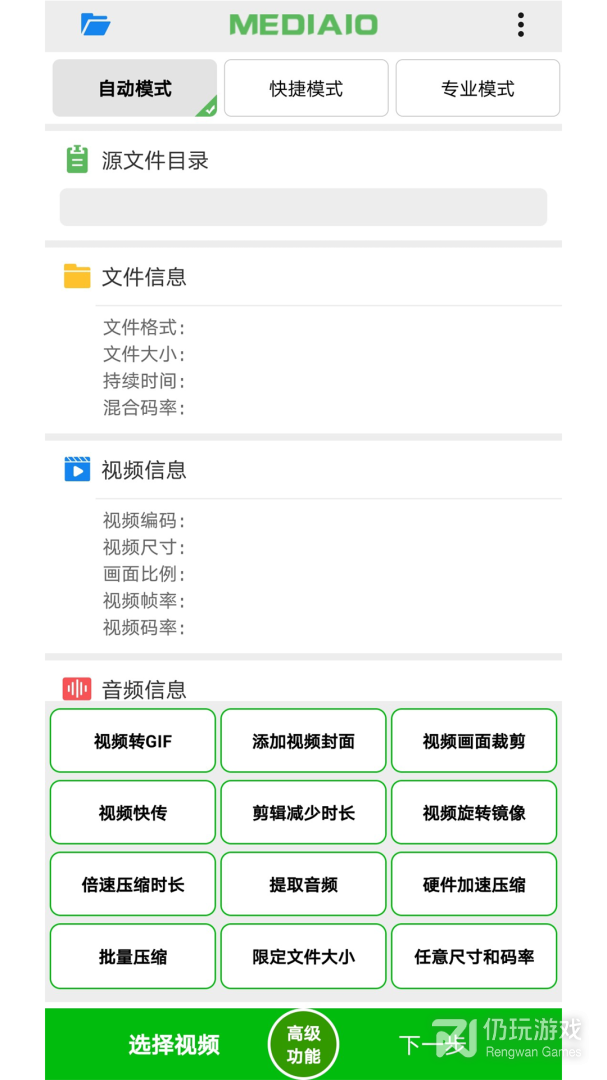Click the red audio info icon

coord(77,689)
